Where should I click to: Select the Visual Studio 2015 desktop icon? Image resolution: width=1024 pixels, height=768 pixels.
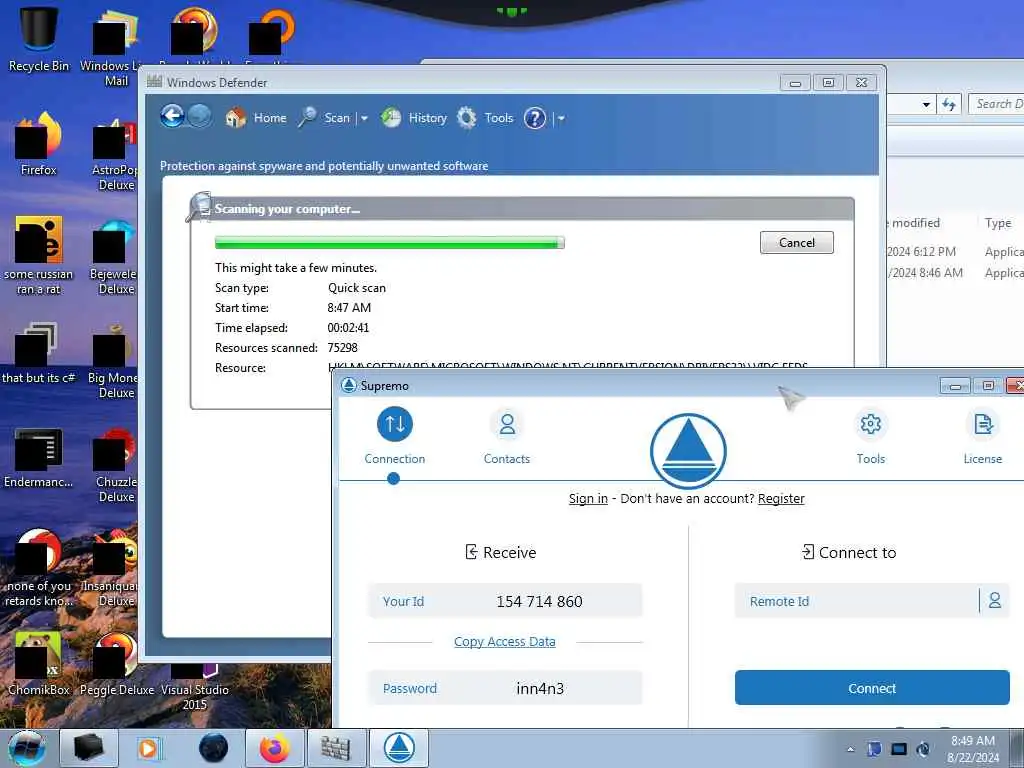pyautogui.click(x=195, y=686)
